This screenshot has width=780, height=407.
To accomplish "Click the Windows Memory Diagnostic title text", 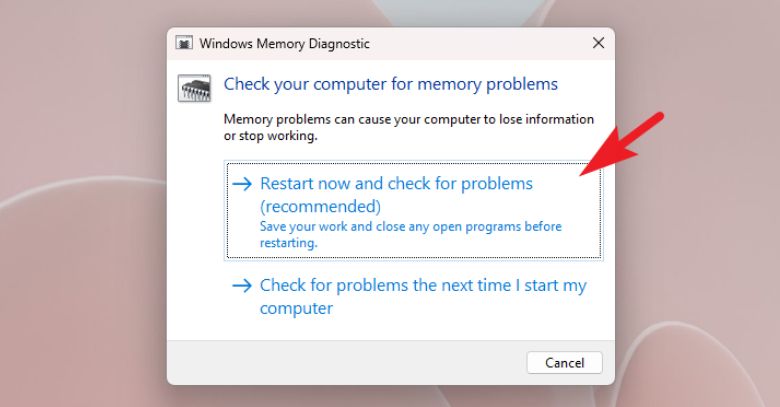I will point(284,43).
